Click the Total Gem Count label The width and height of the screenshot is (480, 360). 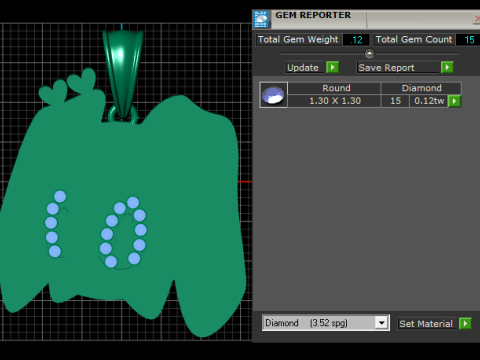click(x=414, y=40)
